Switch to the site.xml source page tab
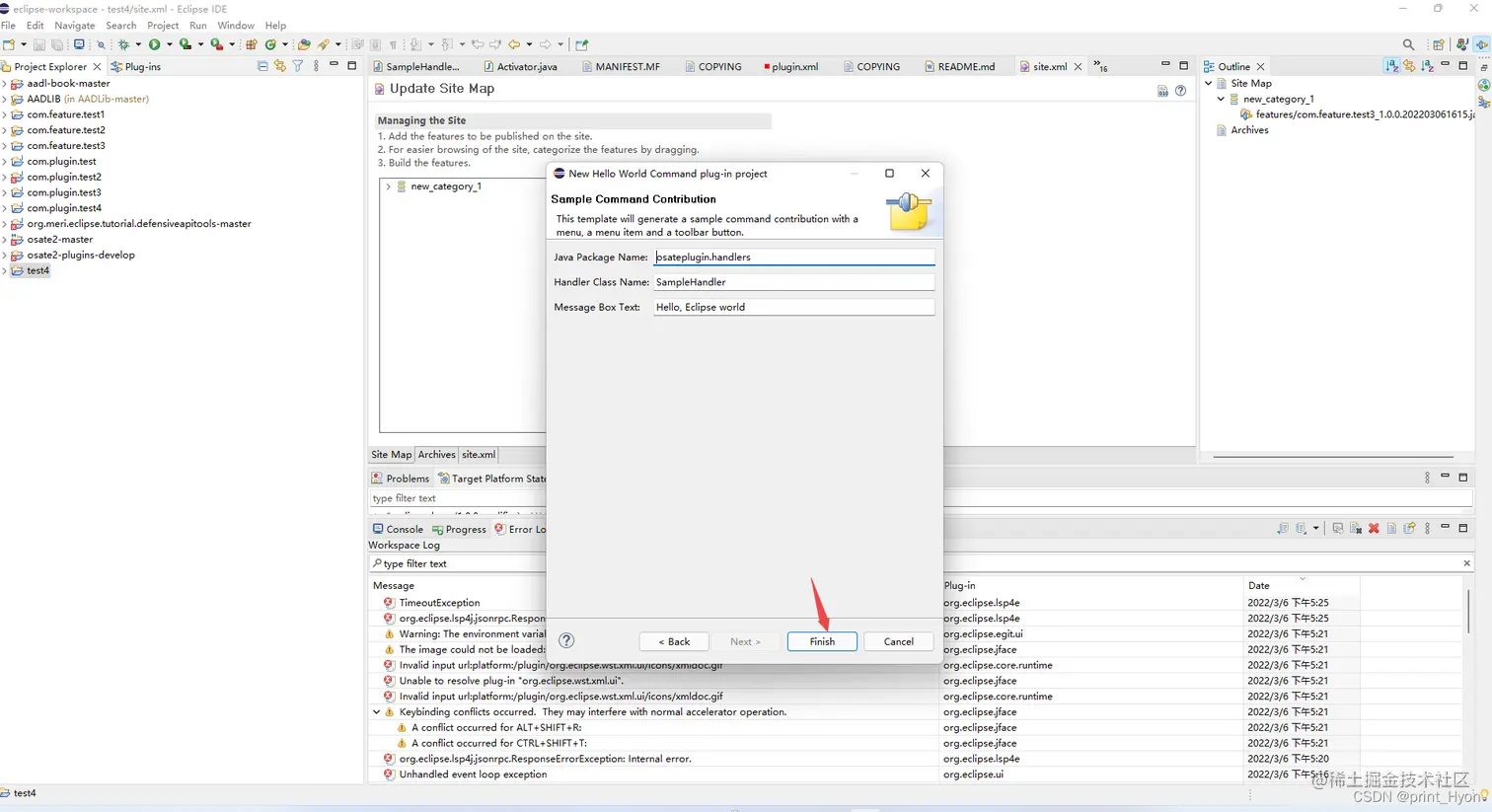The height and width of the screenshot is (812, 1492). point(479,455)
